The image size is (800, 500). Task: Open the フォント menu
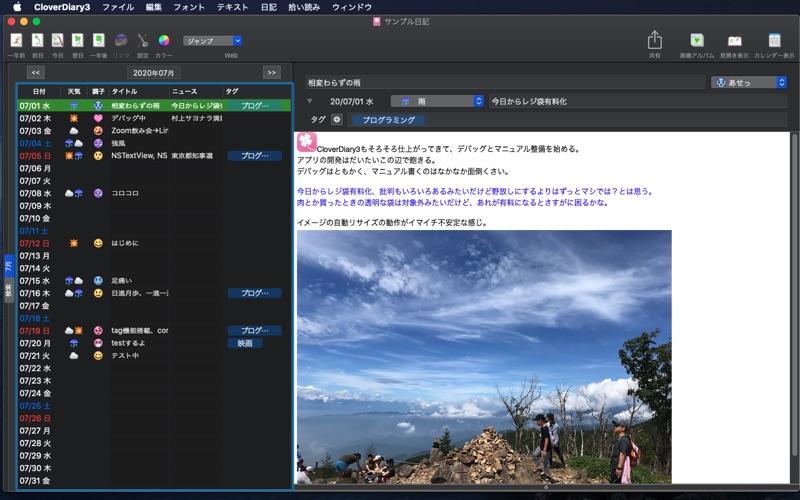(189, 7)
